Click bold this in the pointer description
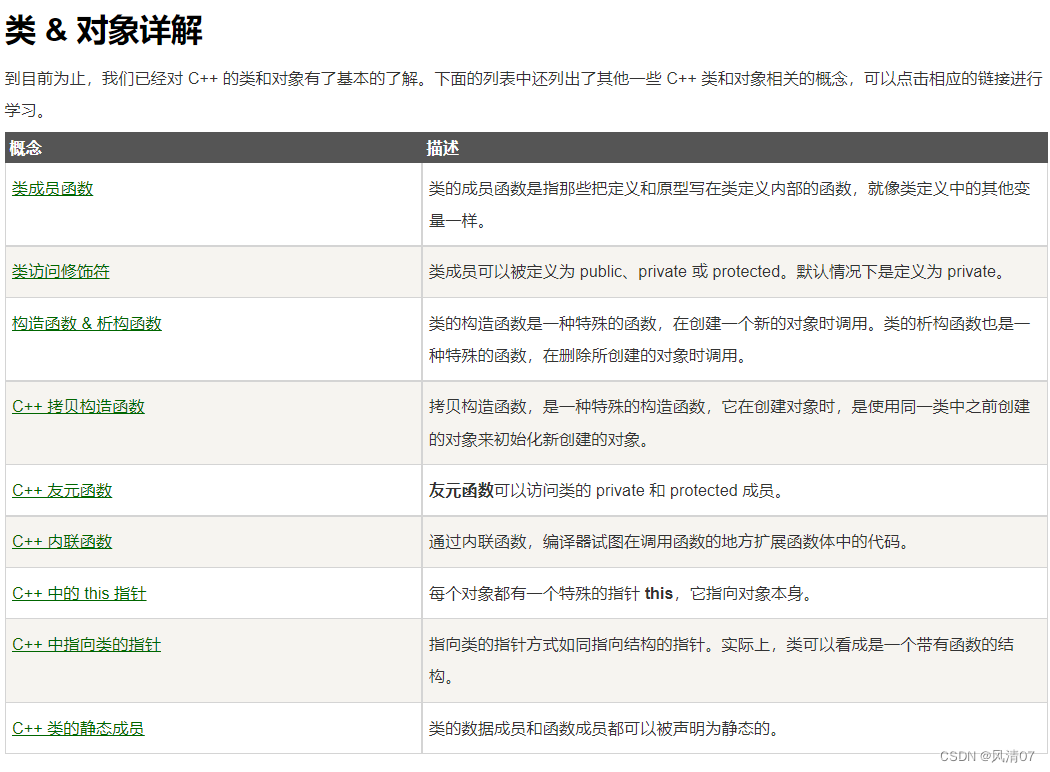 click(x=659, y=593)
